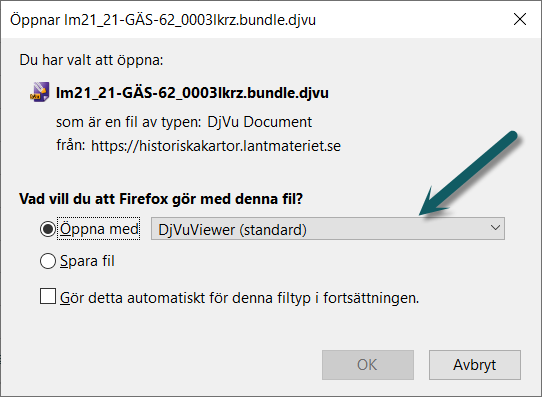542x397 pixels.
Task: Click the bold filename lm21_21-GÄS-62_0003lkrz.bundle.djvu
Action: 192,93
